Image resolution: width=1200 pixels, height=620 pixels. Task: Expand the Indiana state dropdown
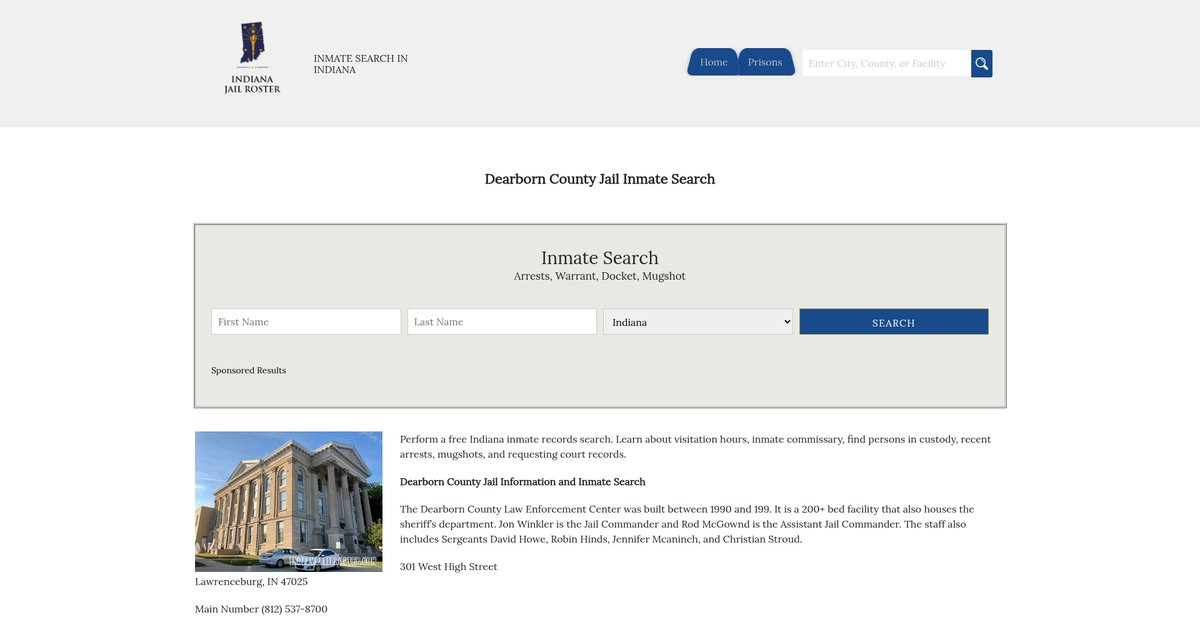pyautogui.click(x=698, y=322)
